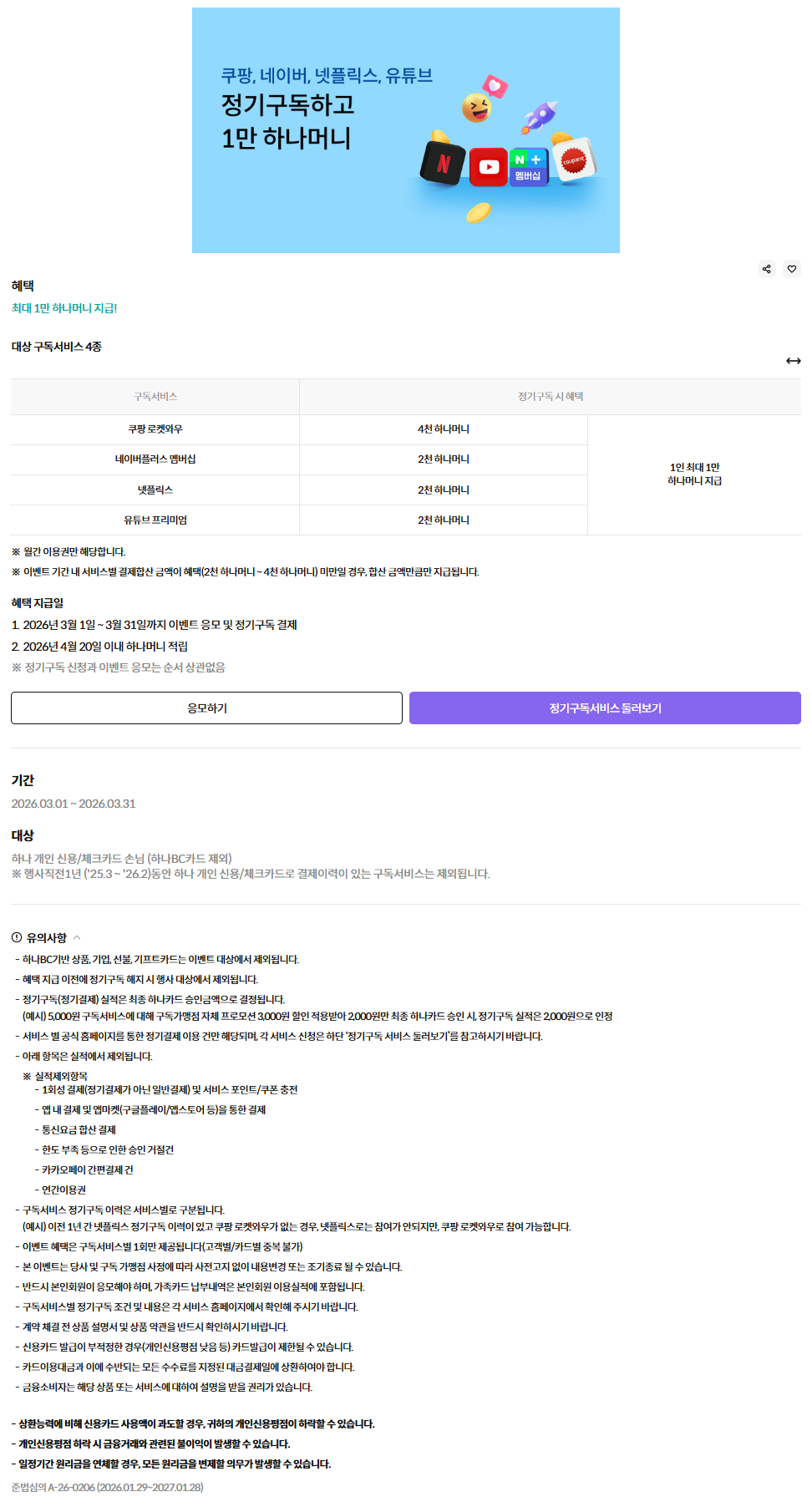Toggle the heart favorite icon
812x1512 pixels.
[792, 269]
